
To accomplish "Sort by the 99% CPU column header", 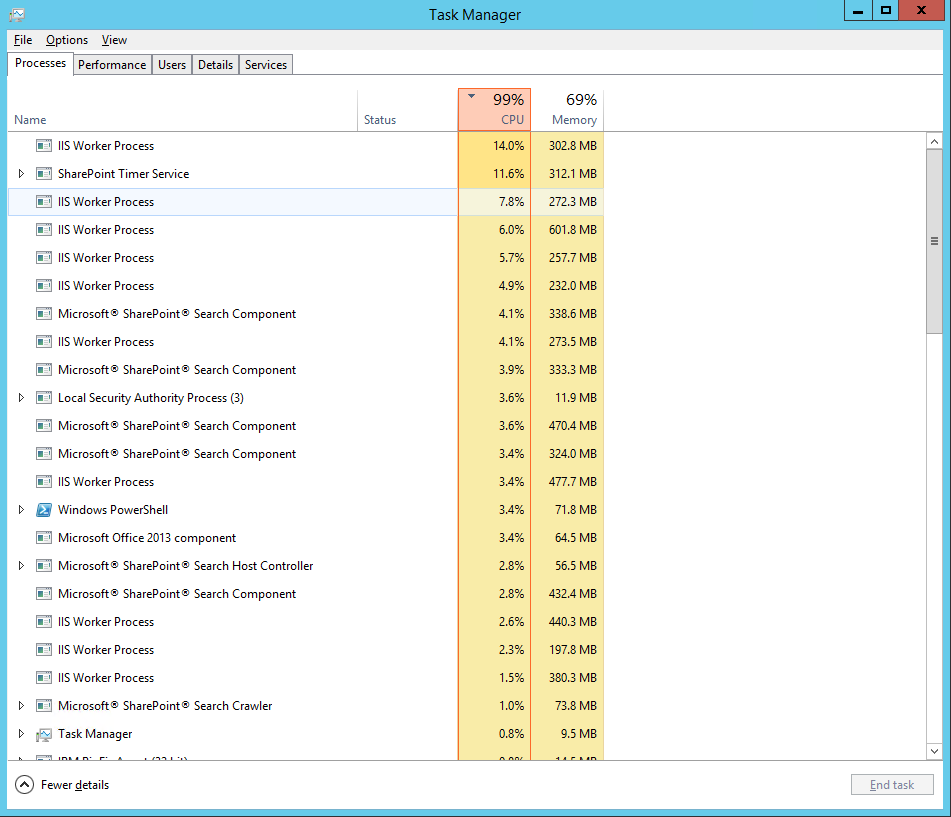I will (x=494, y=110).
